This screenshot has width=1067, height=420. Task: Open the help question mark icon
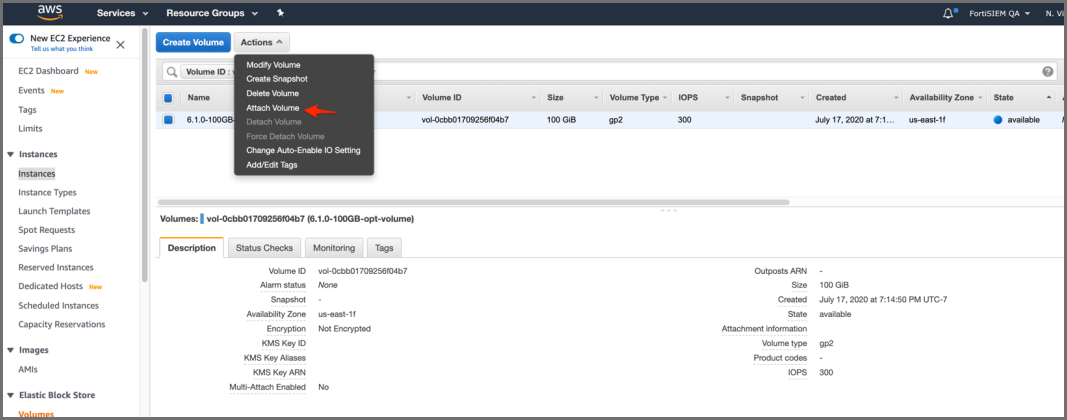1047,71
